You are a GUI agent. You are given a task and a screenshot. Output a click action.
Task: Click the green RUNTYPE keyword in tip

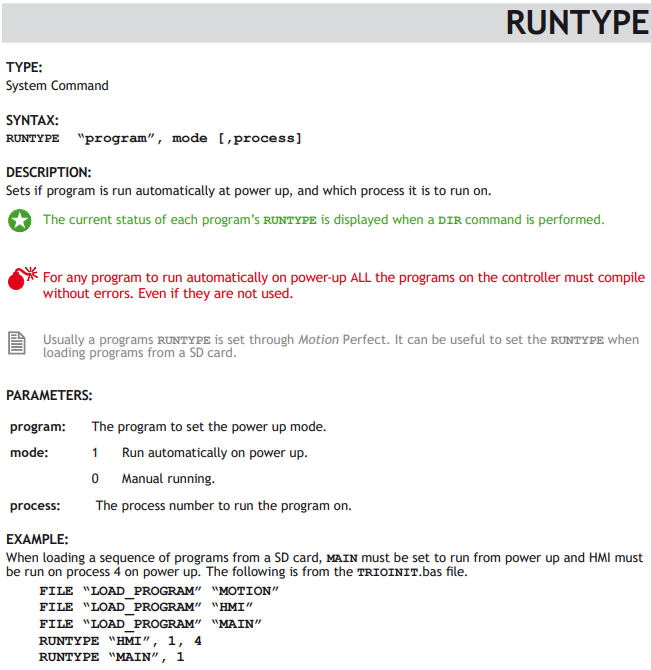tap(290, 220)
